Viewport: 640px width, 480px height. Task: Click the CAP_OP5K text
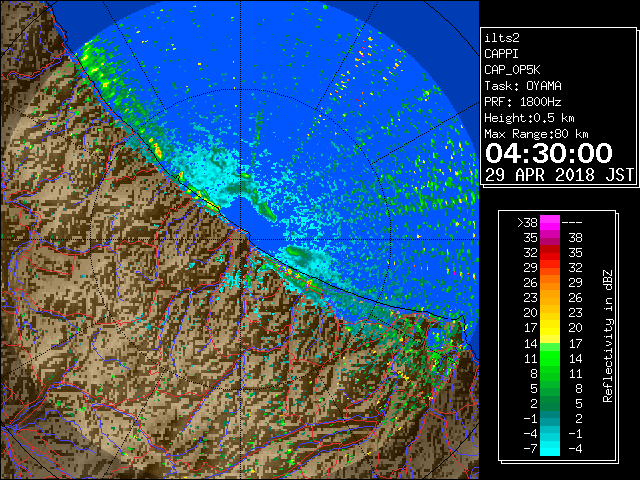[512, 70]
